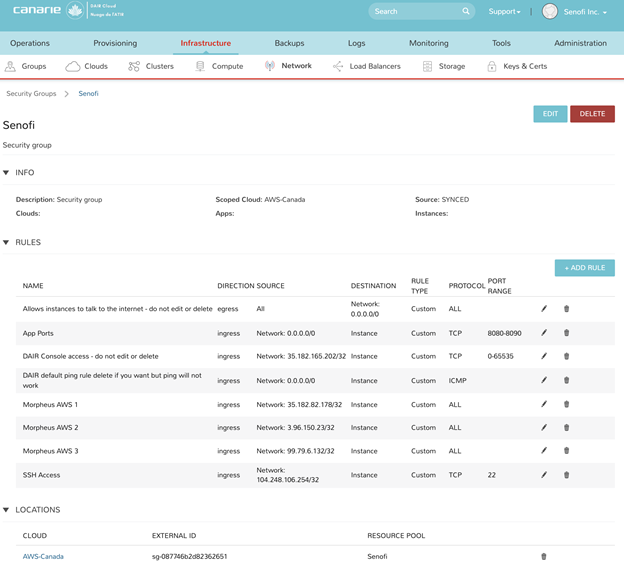Open the Support dropdown menu
The width and height of the screenshot is (624, 586).
point(504,12)
